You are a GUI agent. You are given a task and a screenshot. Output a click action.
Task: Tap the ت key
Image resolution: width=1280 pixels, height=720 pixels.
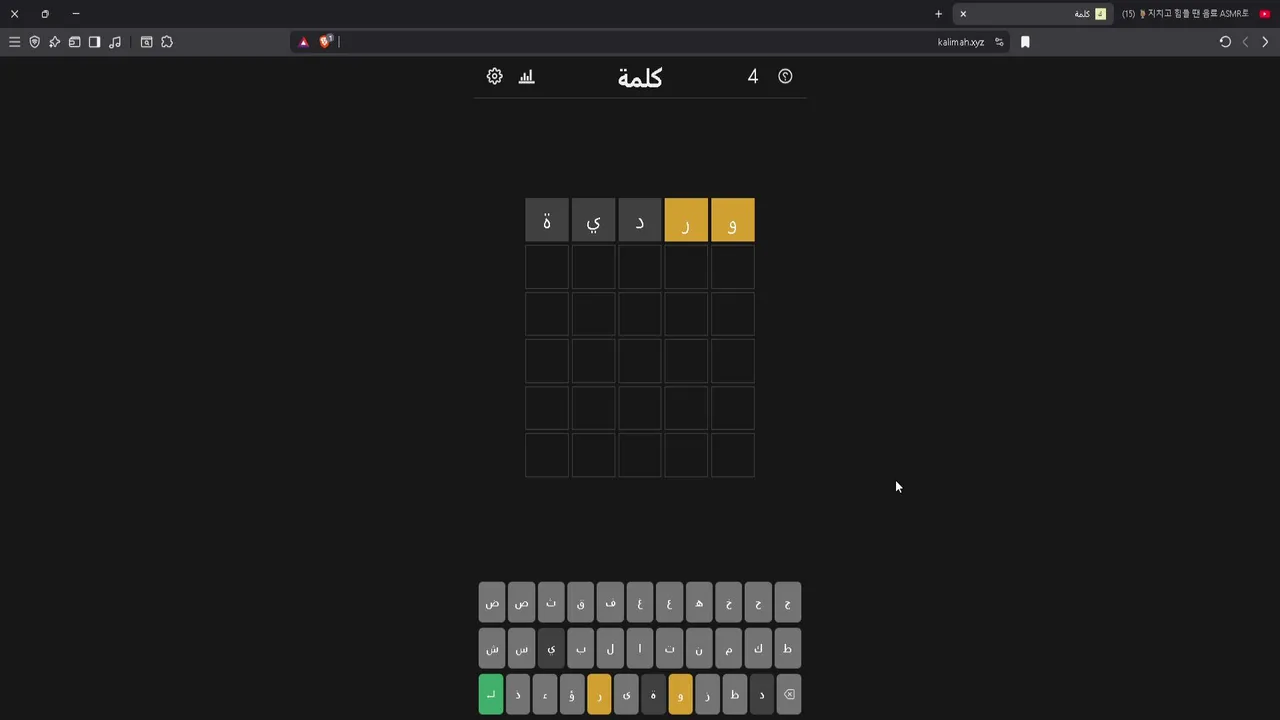tap(669, 649)
